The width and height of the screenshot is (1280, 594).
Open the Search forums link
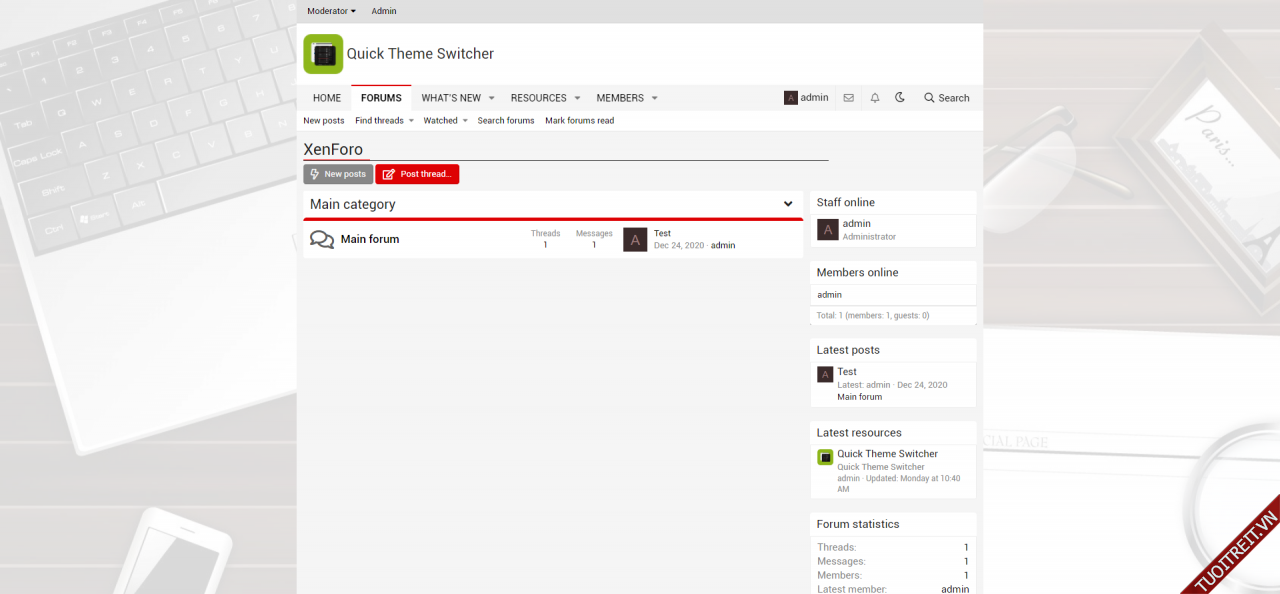coord(506,121)
